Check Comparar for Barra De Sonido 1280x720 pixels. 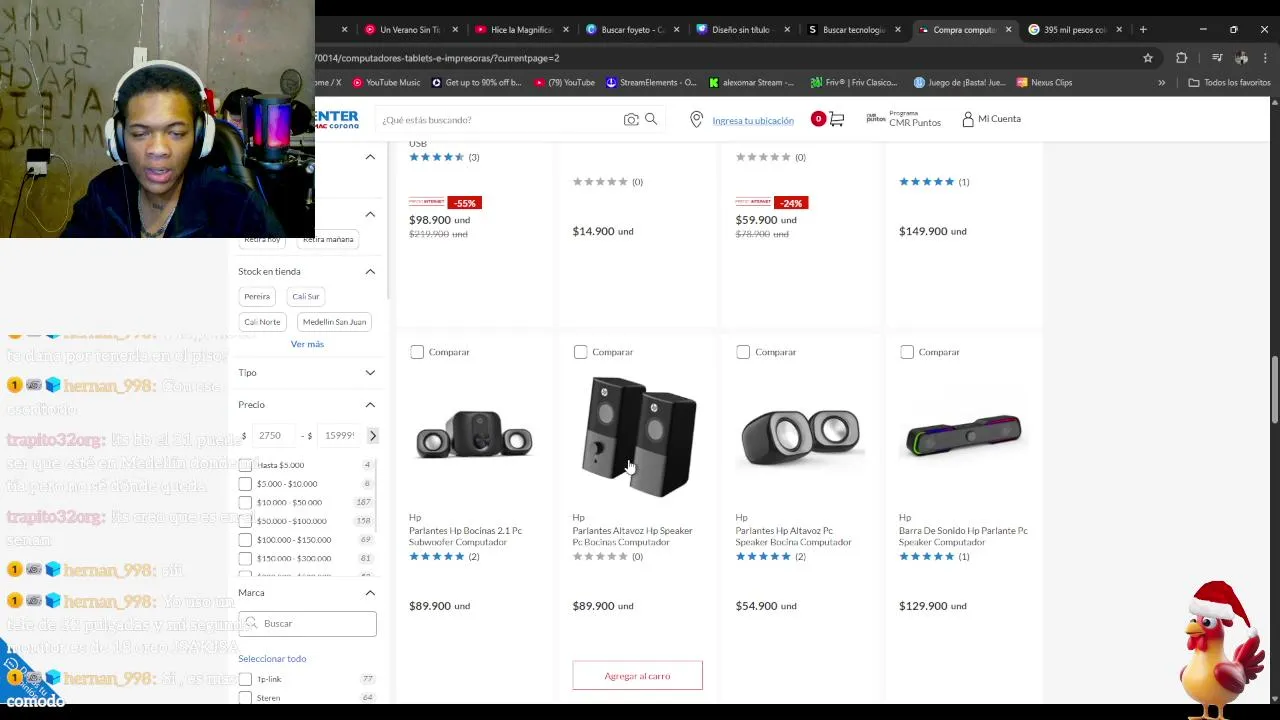pos(907,352)
